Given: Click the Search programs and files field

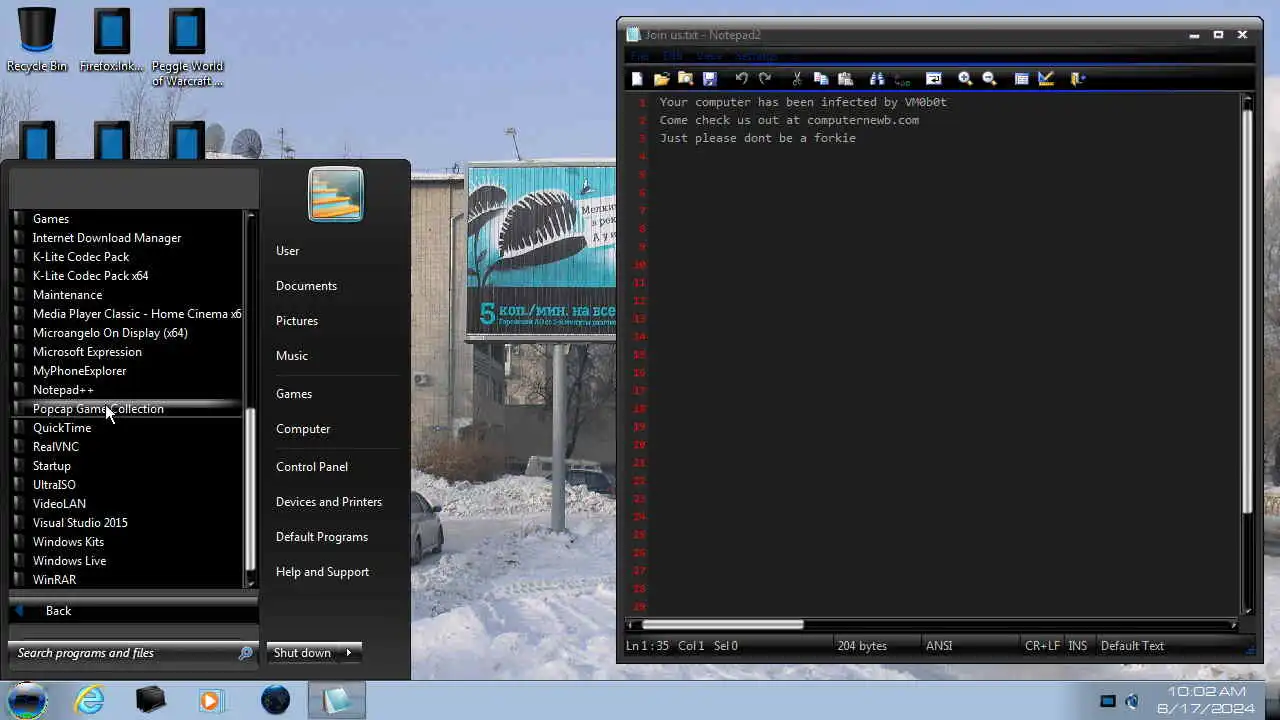Looking at the screenshot, I should tap(133, 653).
